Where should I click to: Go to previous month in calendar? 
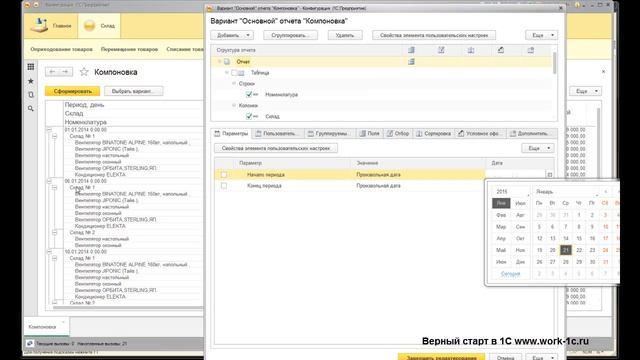pyautogui.click(x=605, y=191)
